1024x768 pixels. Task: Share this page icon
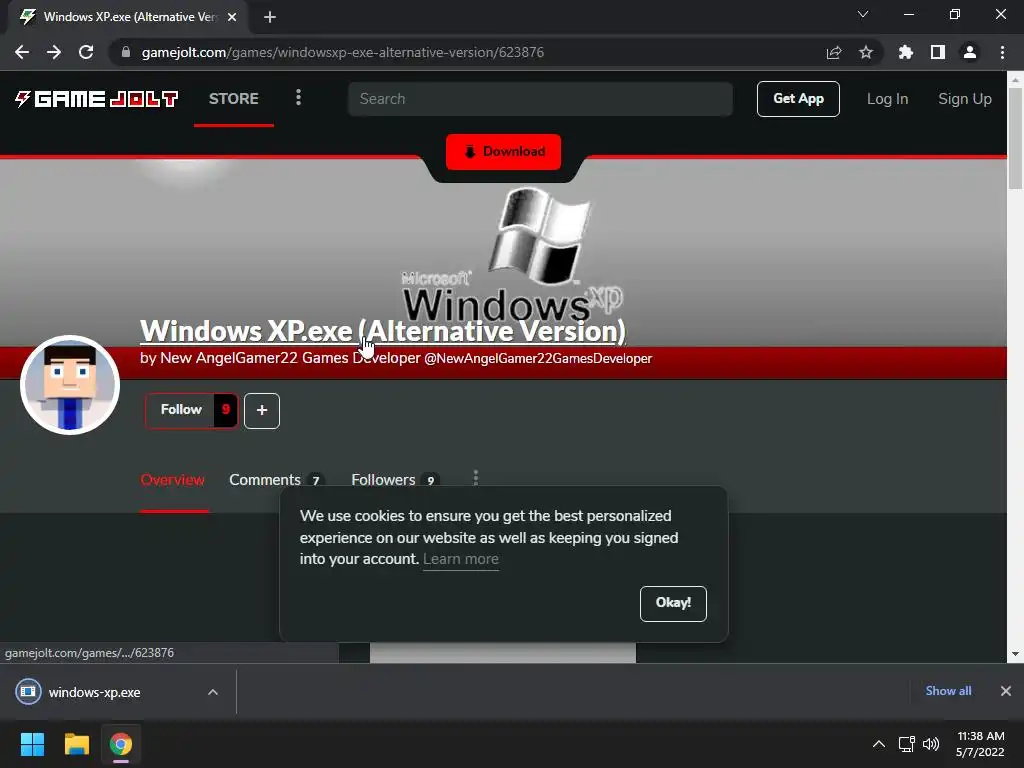coord(834,52)
